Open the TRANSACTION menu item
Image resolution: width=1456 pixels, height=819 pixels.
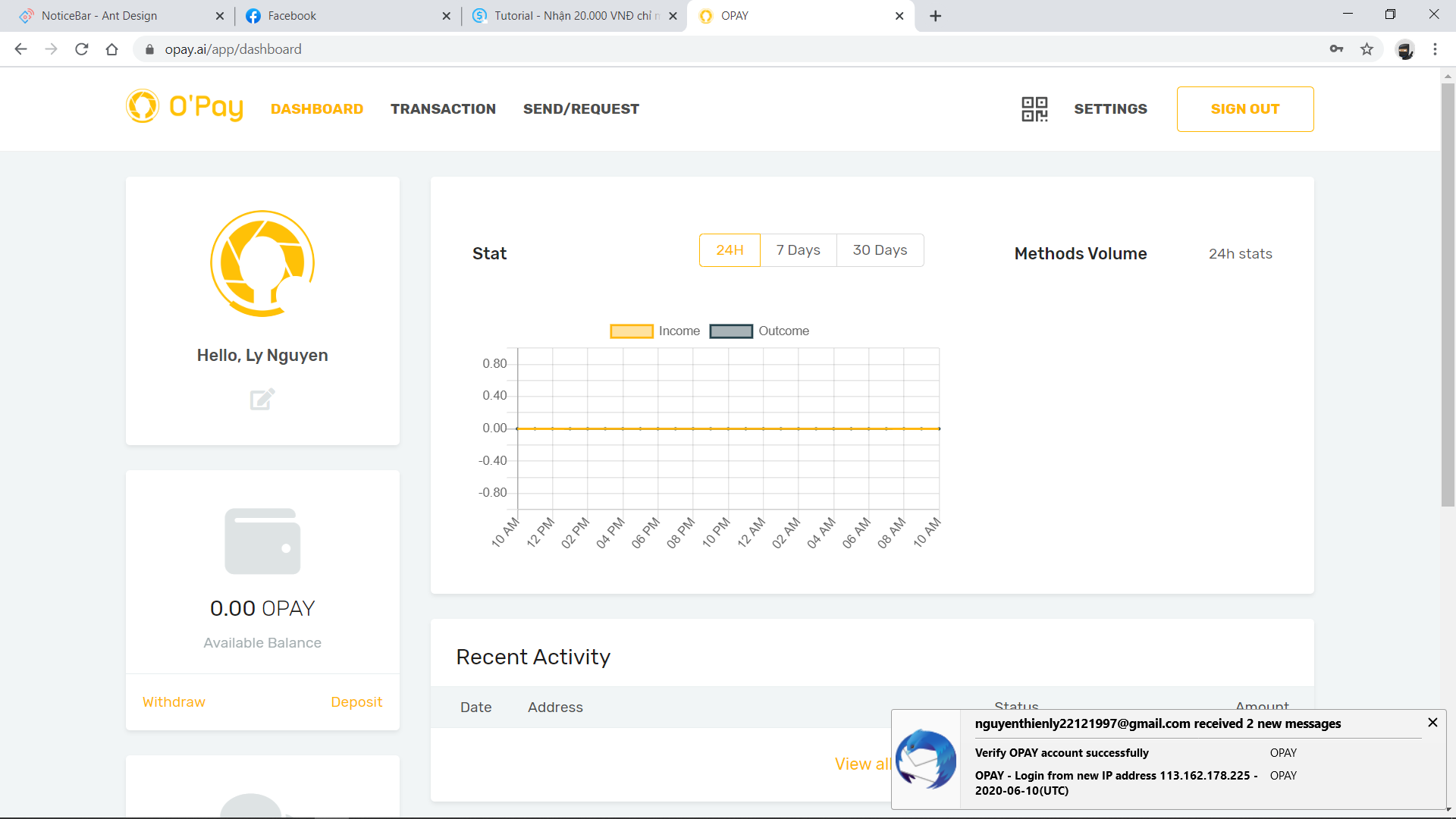(443, 109)
